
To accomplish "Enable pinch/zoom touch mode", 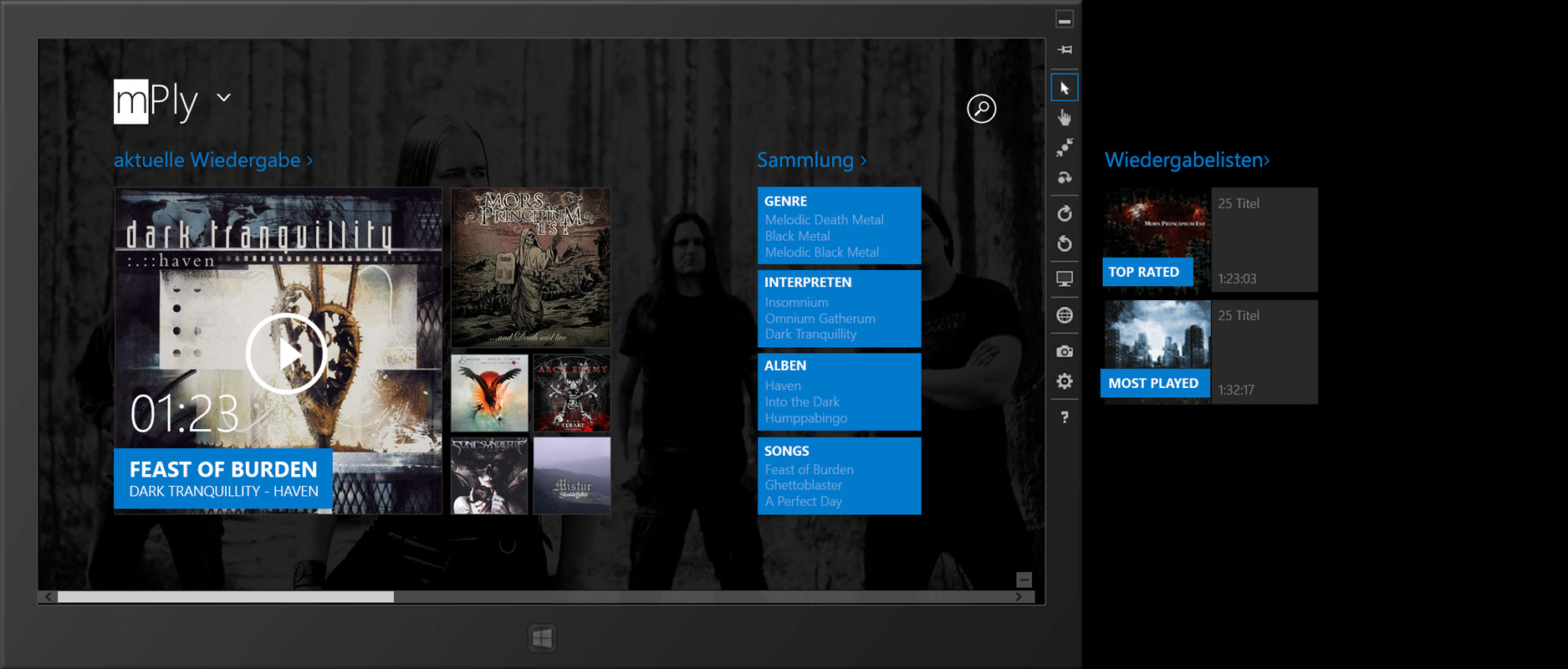I will click(x=1065, y=148).
